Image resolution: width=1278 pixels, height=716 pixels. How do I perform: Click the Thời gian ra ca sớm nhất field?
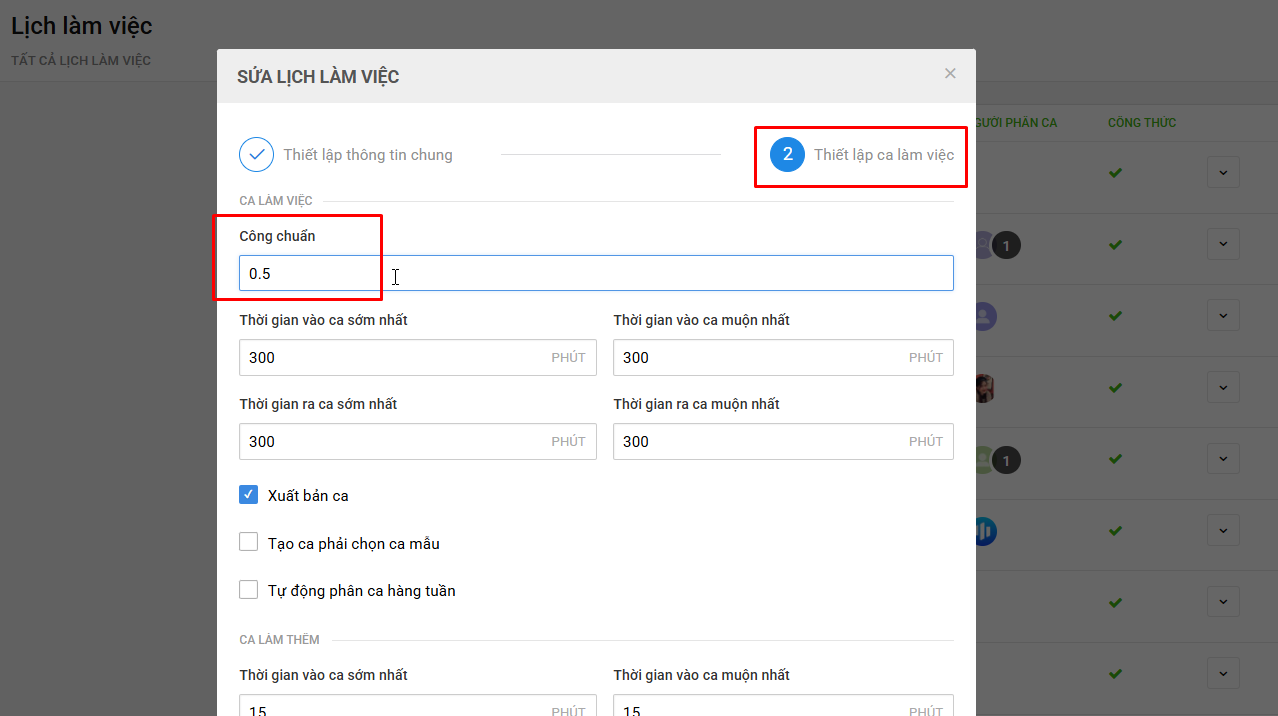pyautogui.click(x=418, y=442)
